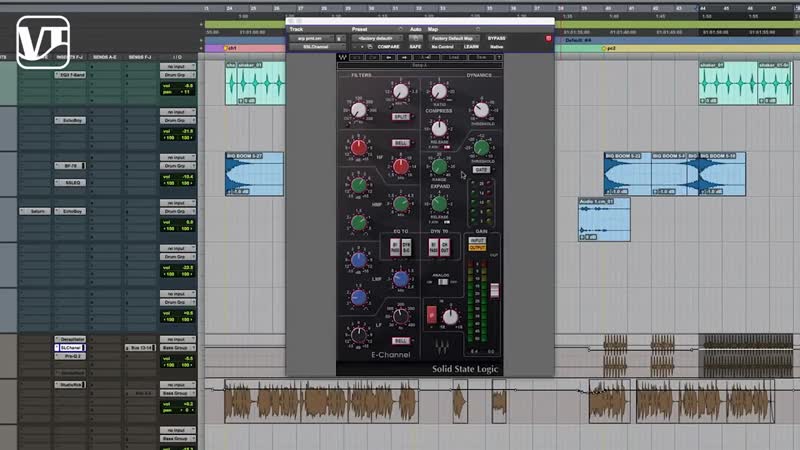Viewport: 800px width, 450px height.
Task: Toggle dynamics CH OUT switch
Action: 445,247
